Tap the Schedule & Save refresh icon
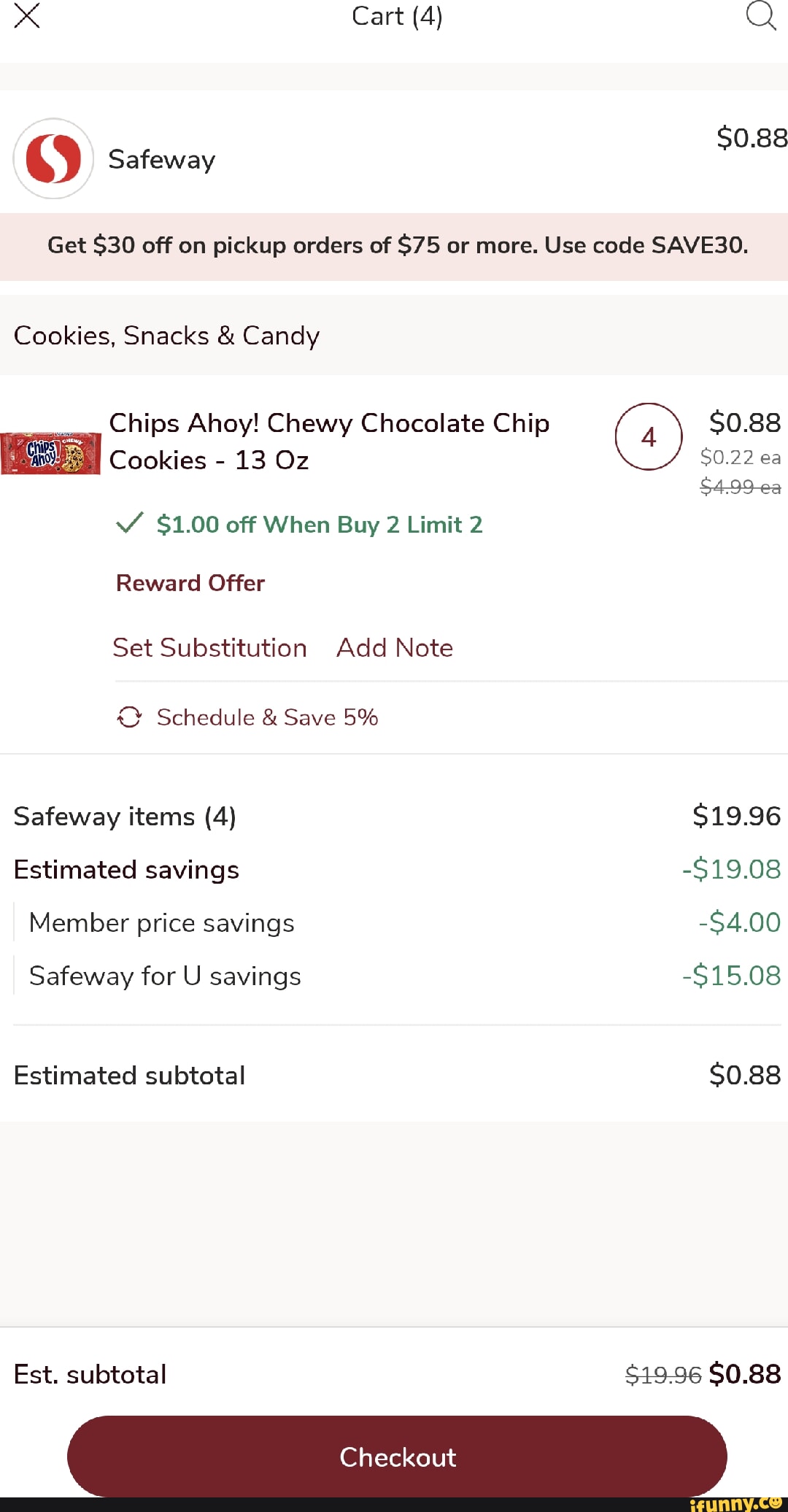The image size is (788, 1512). pyautogui.click(x=129, y=717)
